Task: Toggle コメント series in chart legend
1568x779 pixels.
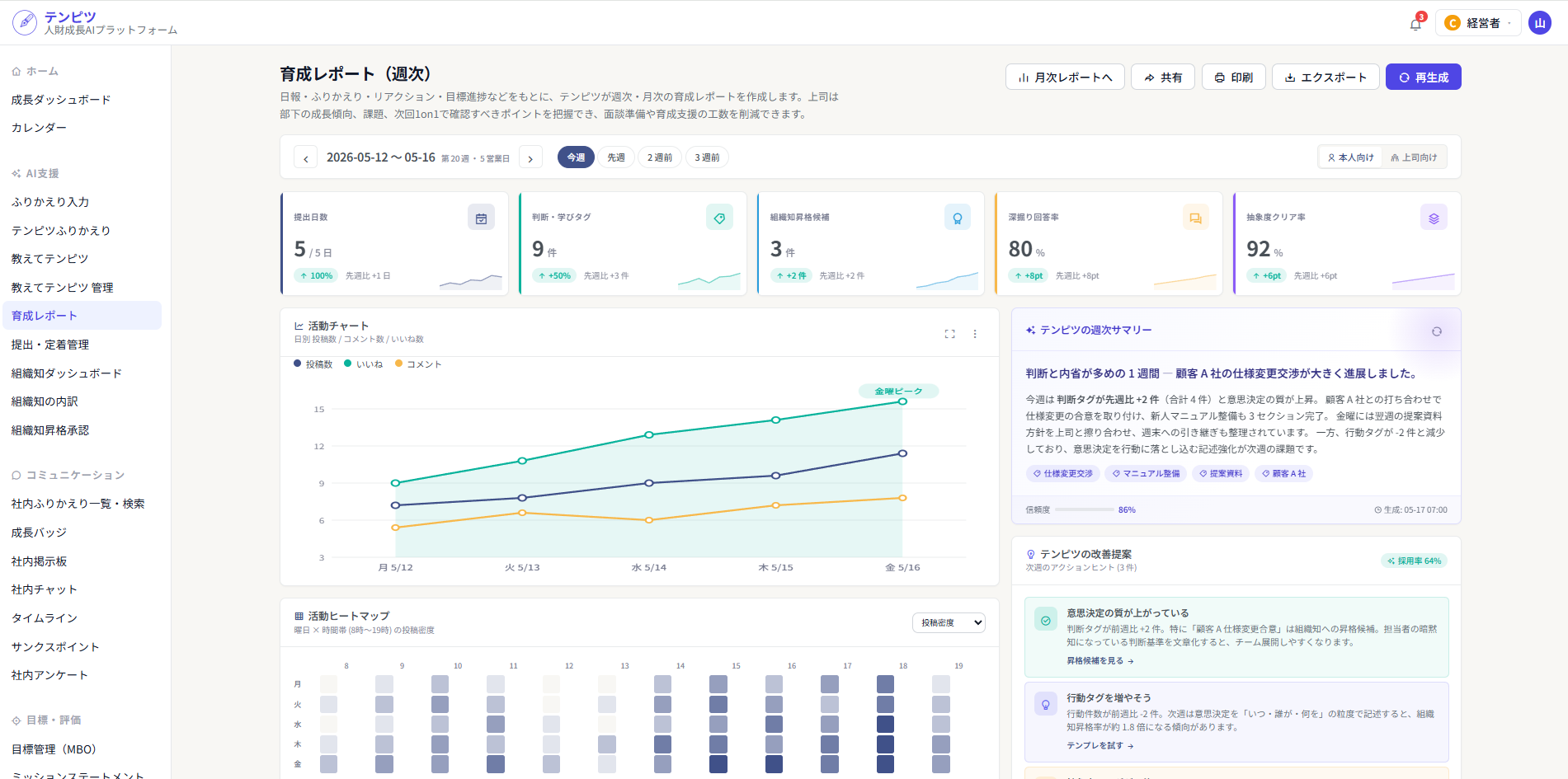Action: pos(418,364)
